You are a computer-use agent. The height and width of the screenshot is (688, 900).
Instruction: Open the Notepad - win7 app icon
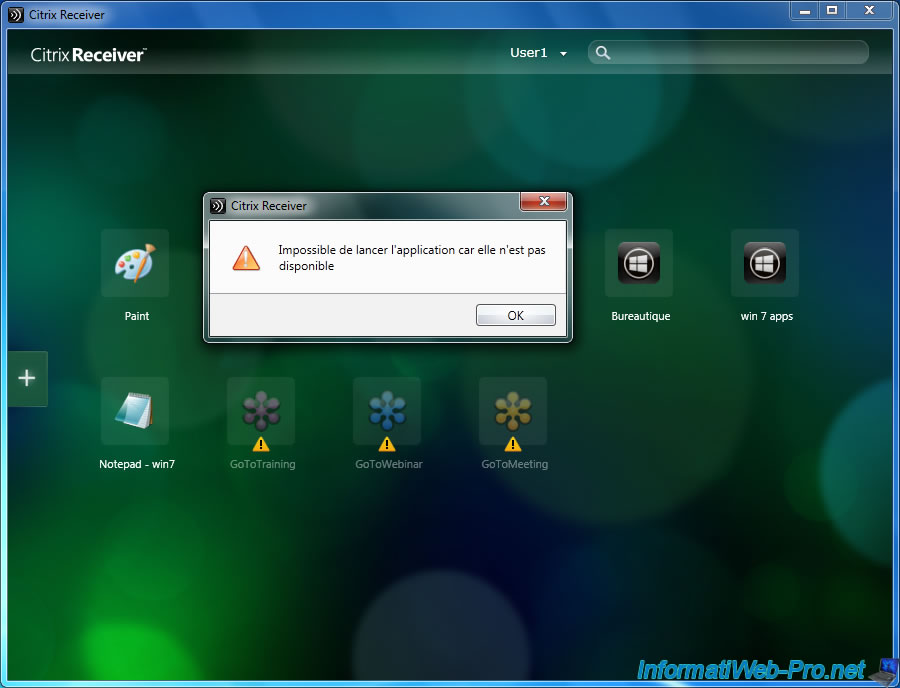135,411
